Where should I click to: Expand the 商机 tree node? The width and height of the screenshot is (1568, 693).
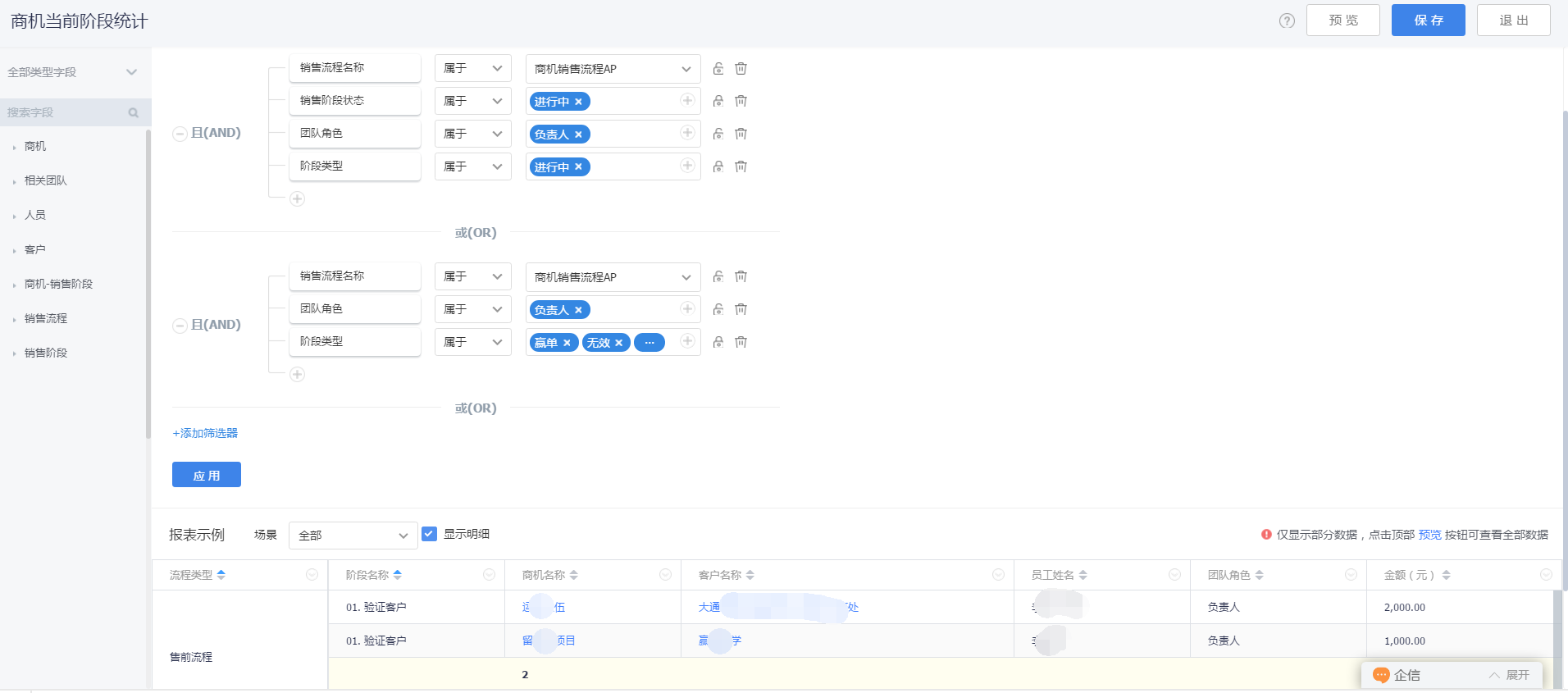[x=15, y=147]
